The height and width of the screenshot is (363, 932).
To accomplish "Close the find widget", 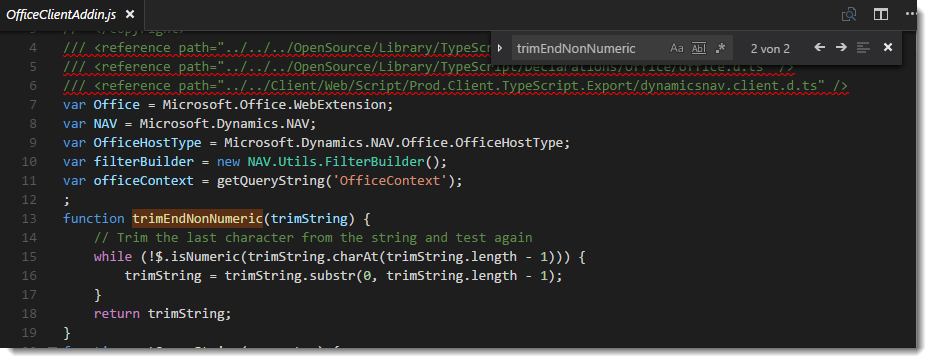I will (888, 48).
